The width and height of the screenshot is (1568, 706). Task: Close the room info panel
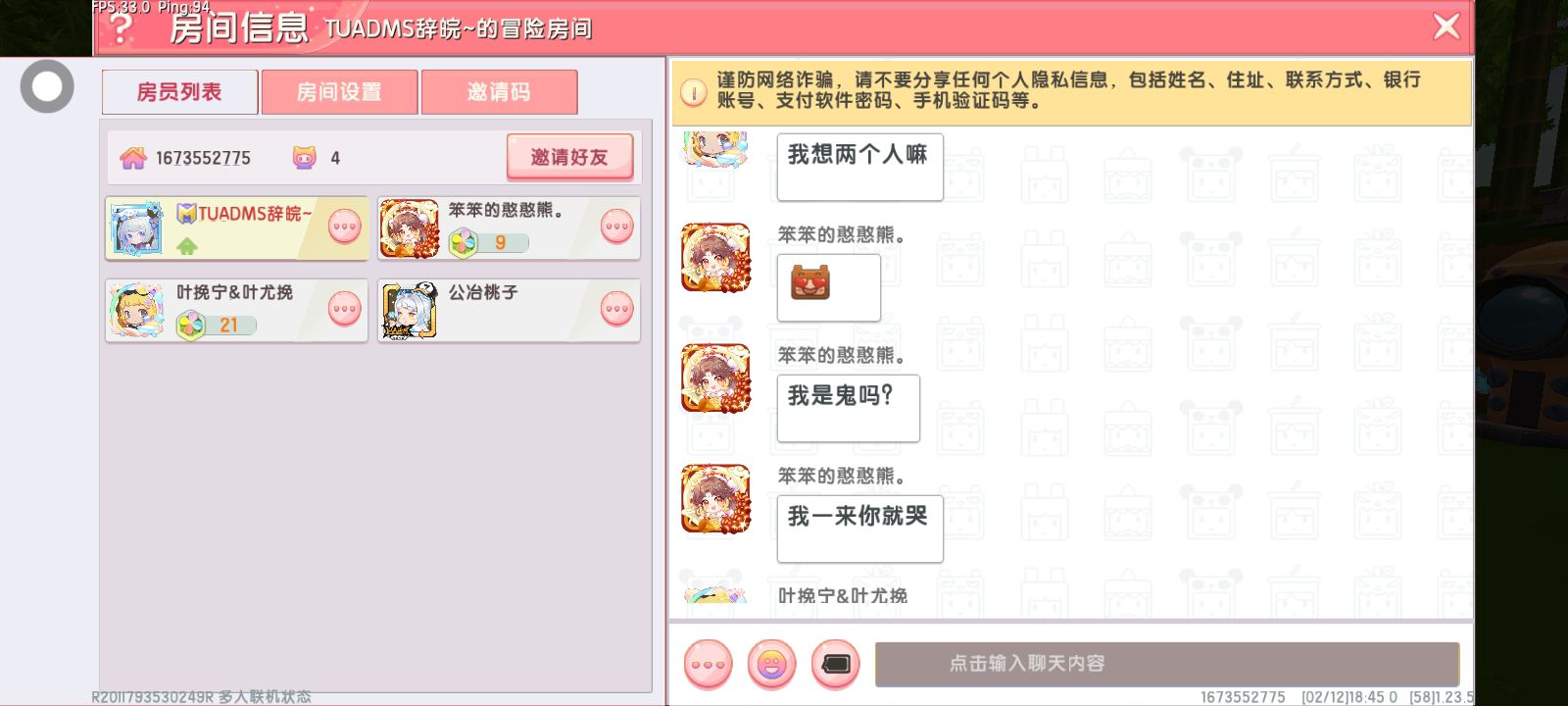(x=1446, y=26)
